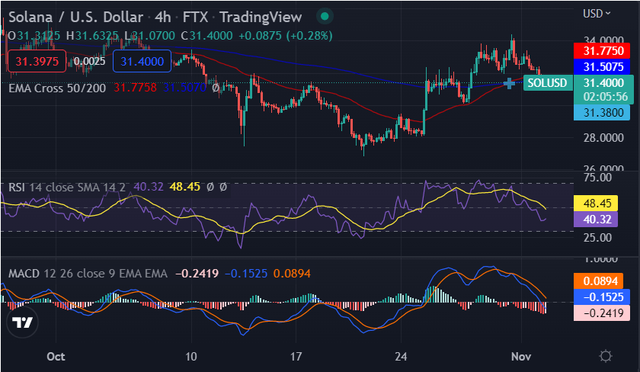Click the 25.00 RSI axis tick

(598, 237)
